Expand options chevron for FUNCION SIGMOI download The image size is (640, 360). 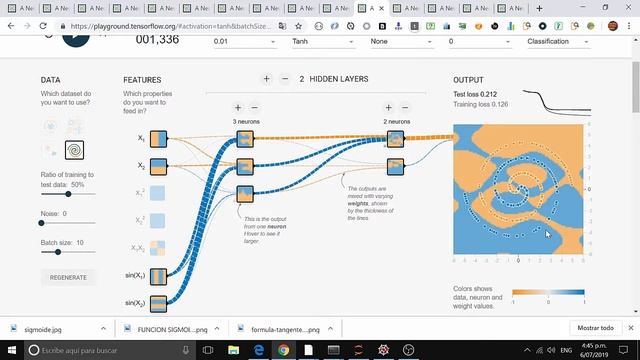[217, 329]
